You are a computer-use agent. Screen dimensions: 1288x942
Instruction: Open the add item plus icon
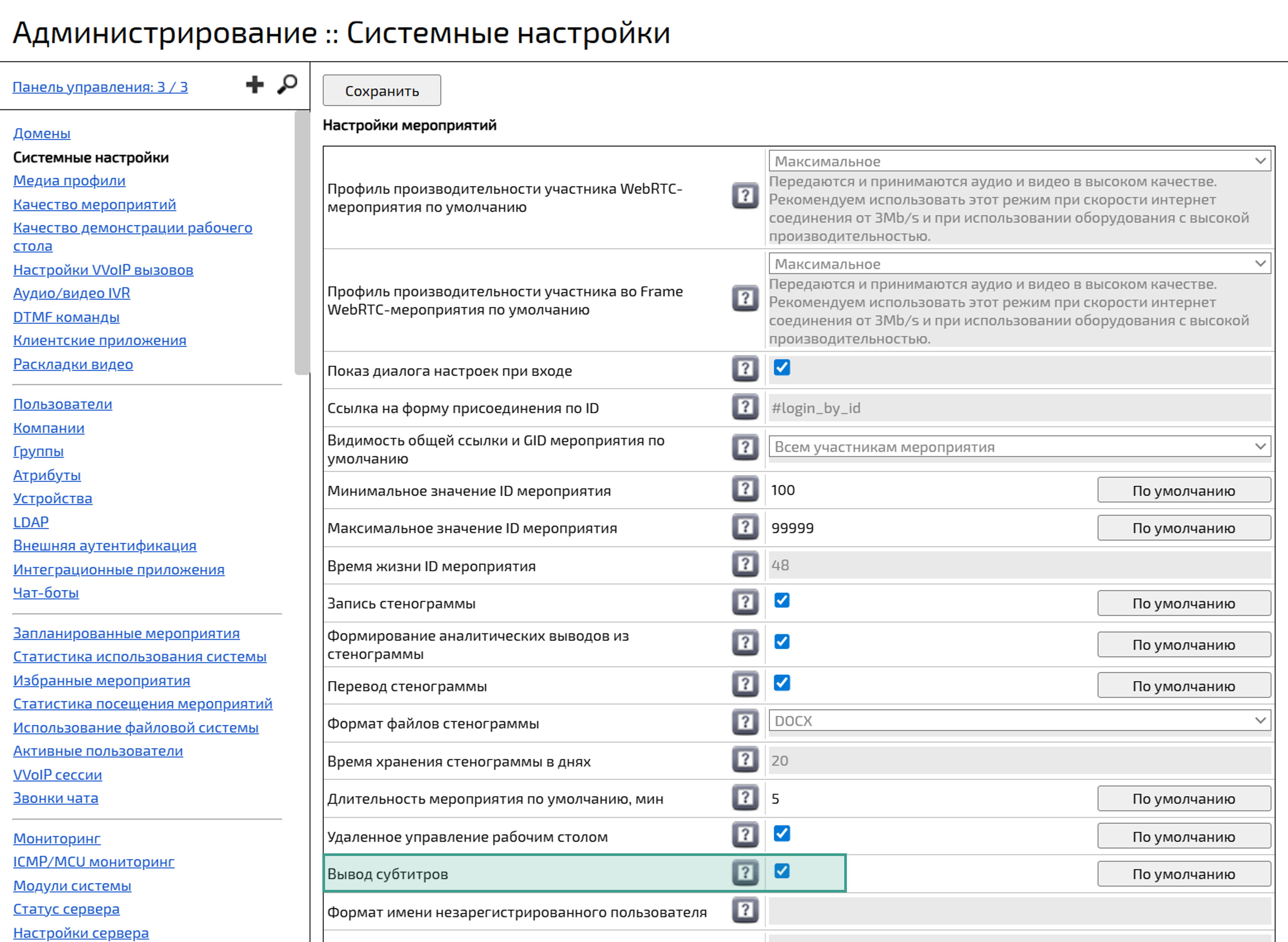255,84
